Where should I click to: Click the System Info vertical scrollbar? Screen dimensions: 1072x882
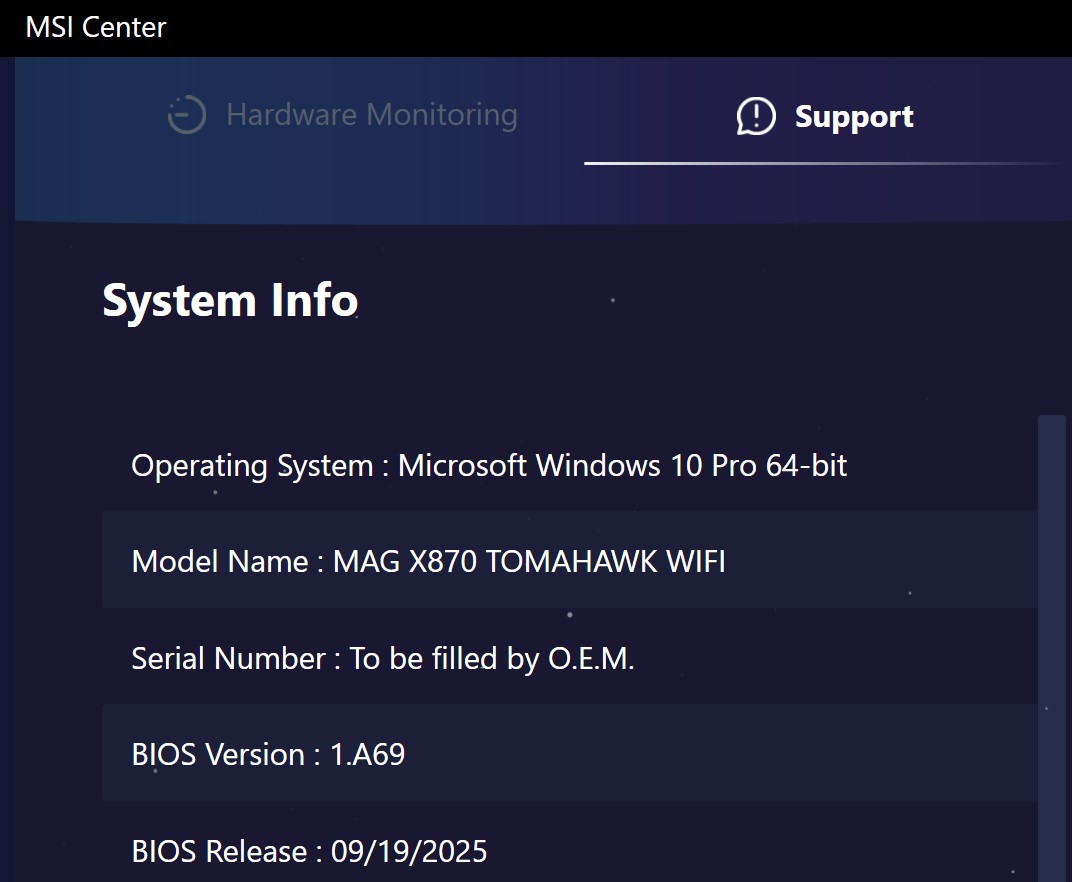point(1051,647)
